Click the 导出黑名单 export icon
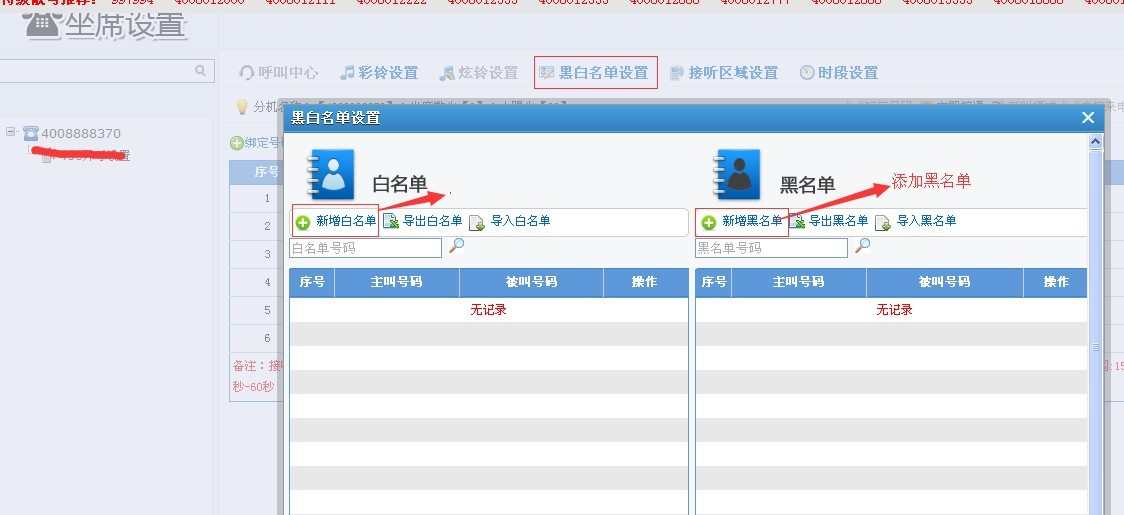Viewport: 1124px width, 515px height. coord(797,222)
